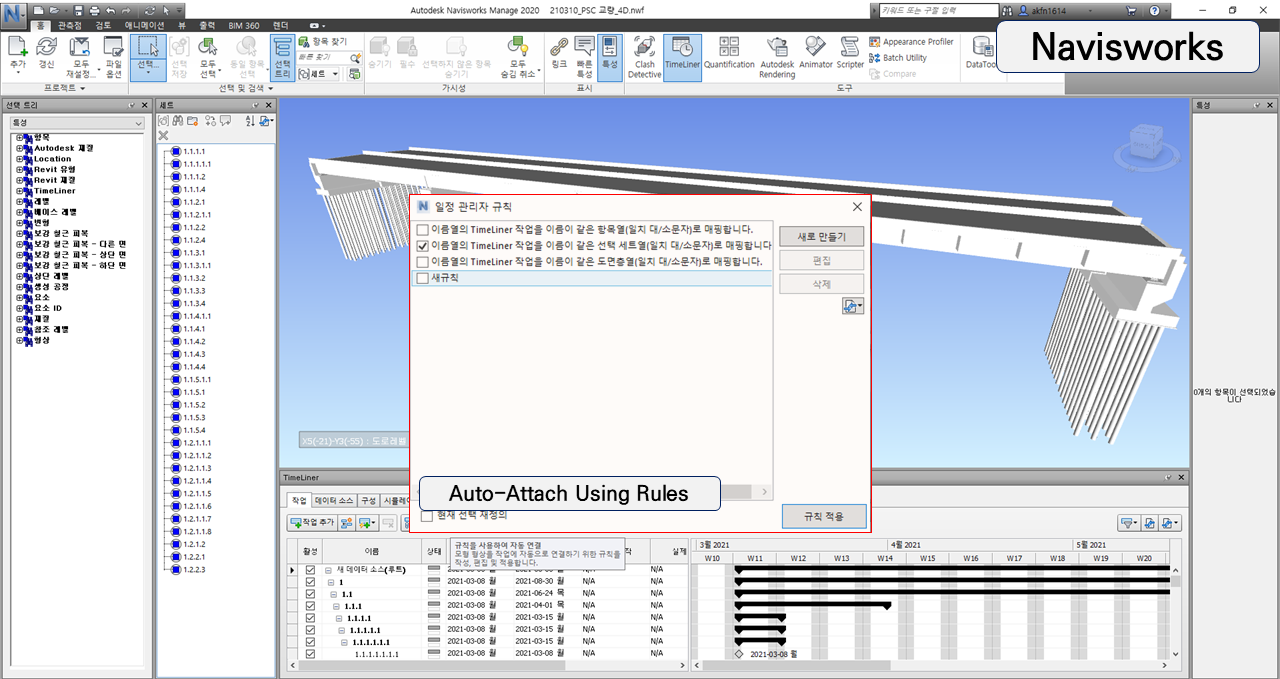
Task: Toggle active checkbox for task 1.1.1.1
Action: tap(310, 618)
